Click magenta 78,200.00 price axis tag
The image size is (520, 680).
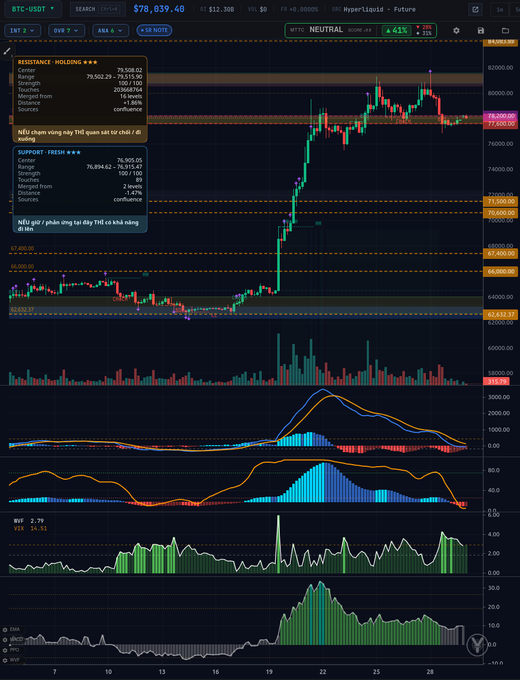[501, 116]
